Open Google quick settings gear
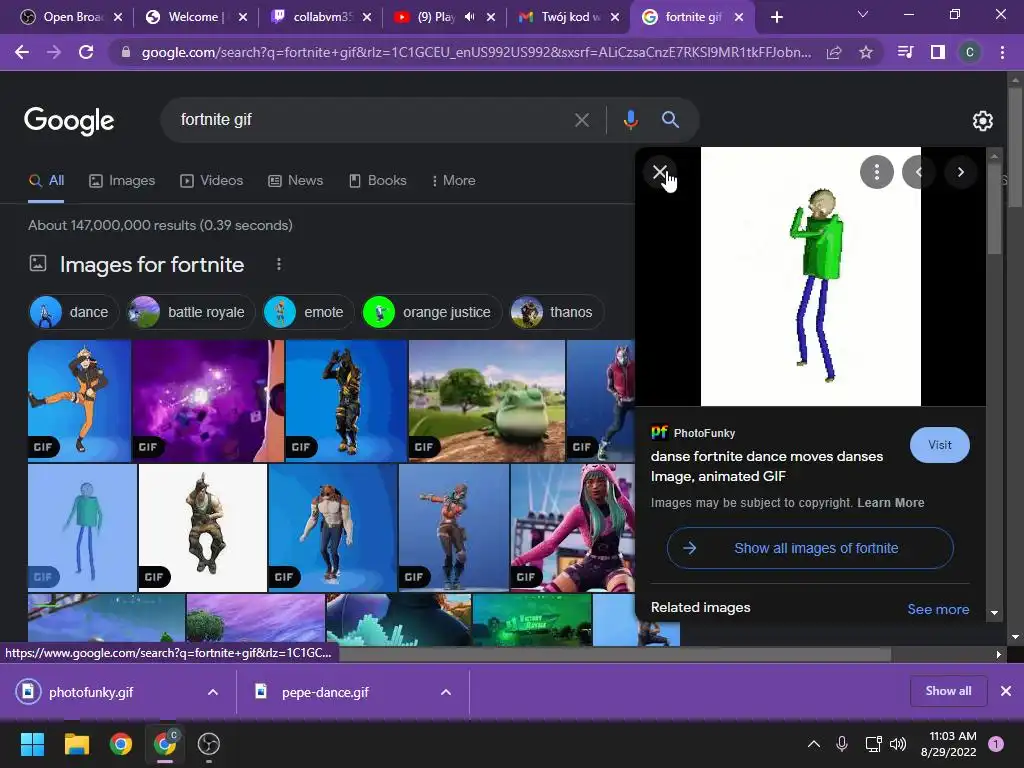 pyautogui.click(x=983, y=121)
